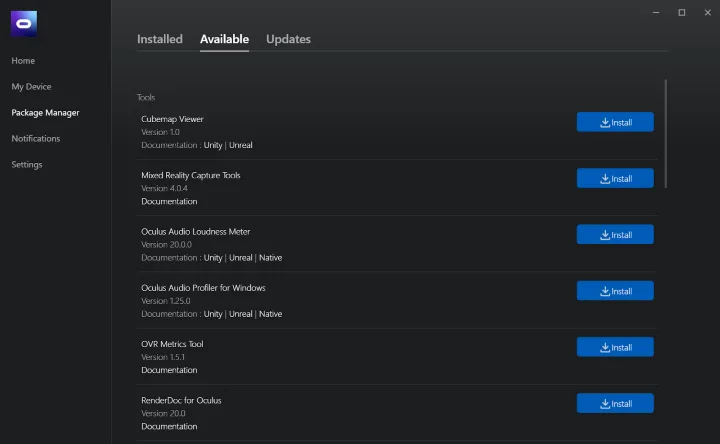Open Native docs for Audio Loudness Meter
Viewport: 720px width, 444px height.
coord(270,258)
